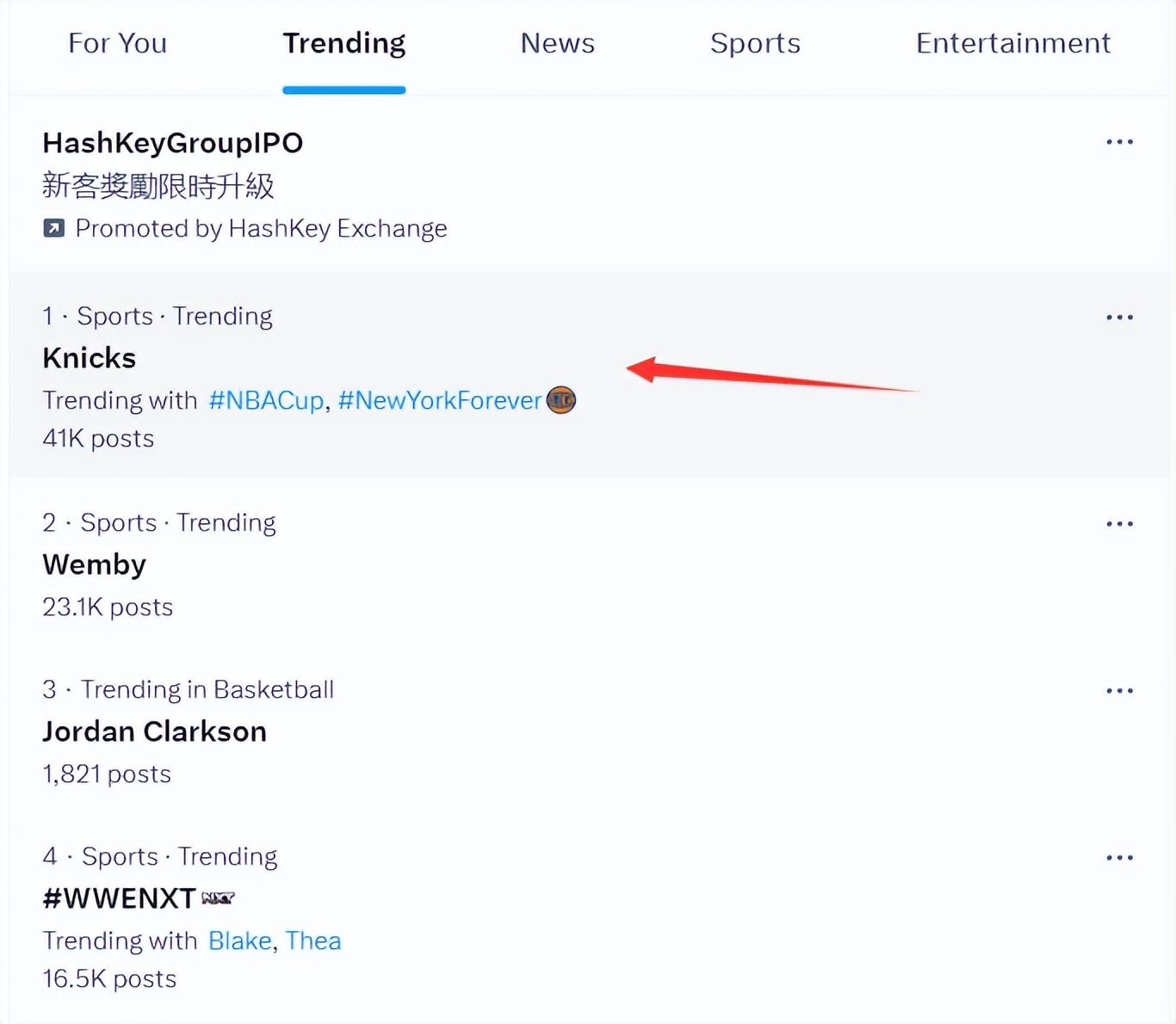1176x1024 pixels.
Task: Open more options for #WWENXT trend
Action: click(1119, 858)
